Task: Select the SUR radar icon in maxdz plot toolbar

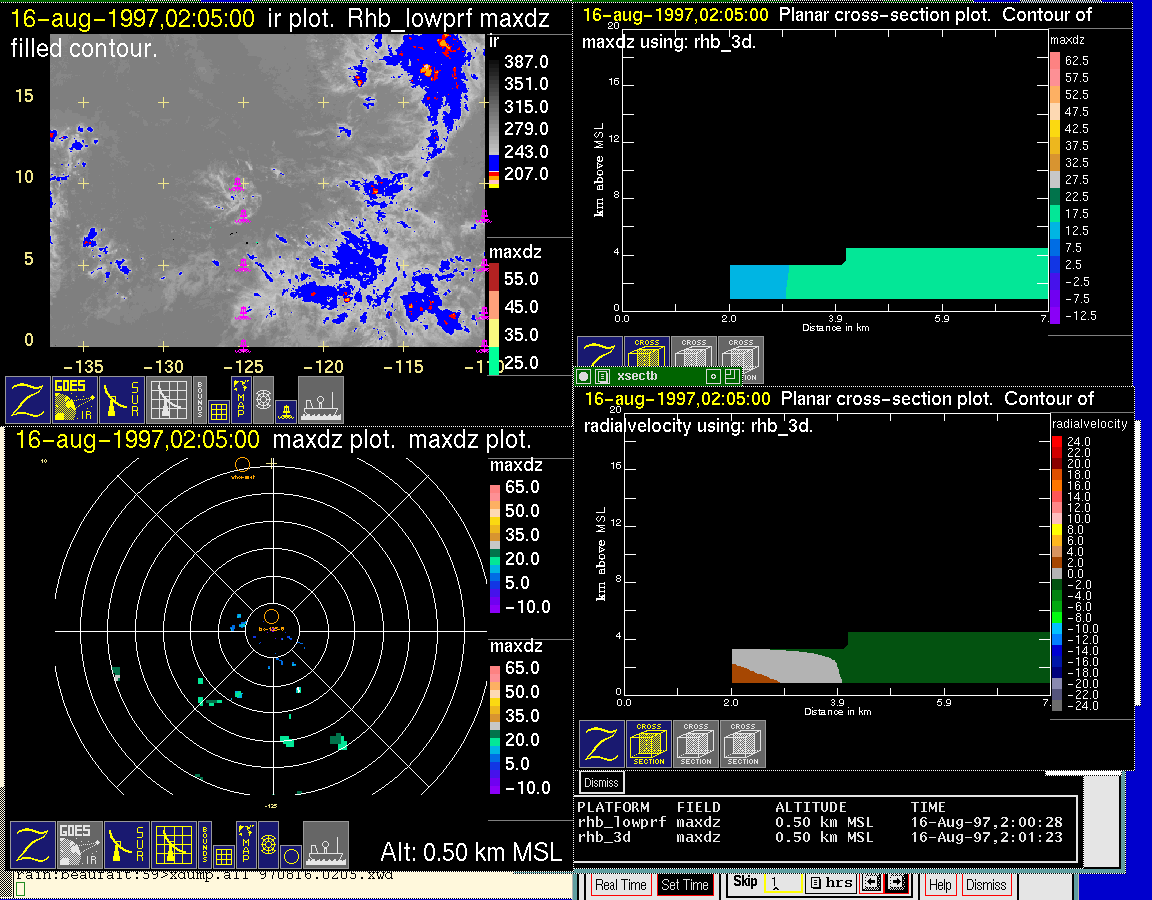Action: pyautogui.click(x=125, y=845)
